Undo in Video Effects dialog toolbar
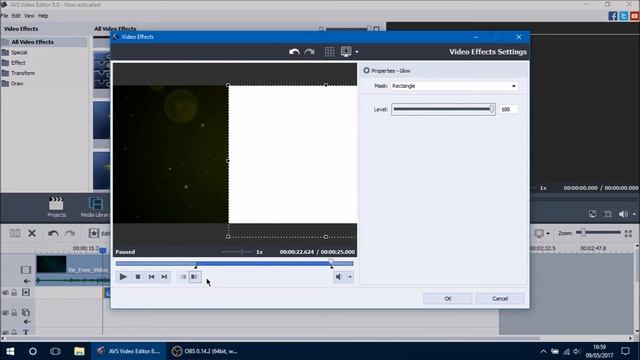This screenshot has height=360, width=640. (294, 52)
